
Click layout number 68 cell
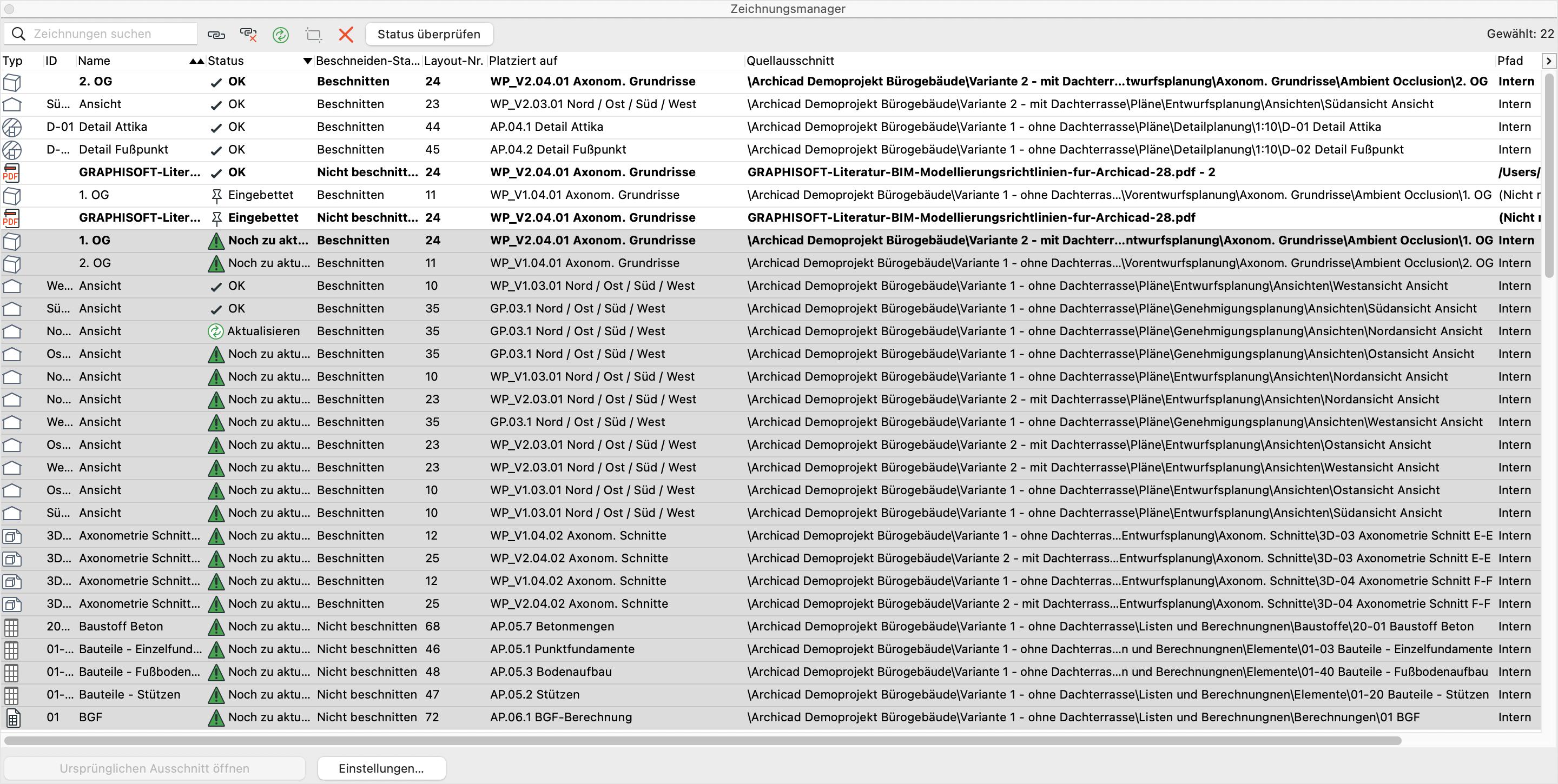pos(432,626)
